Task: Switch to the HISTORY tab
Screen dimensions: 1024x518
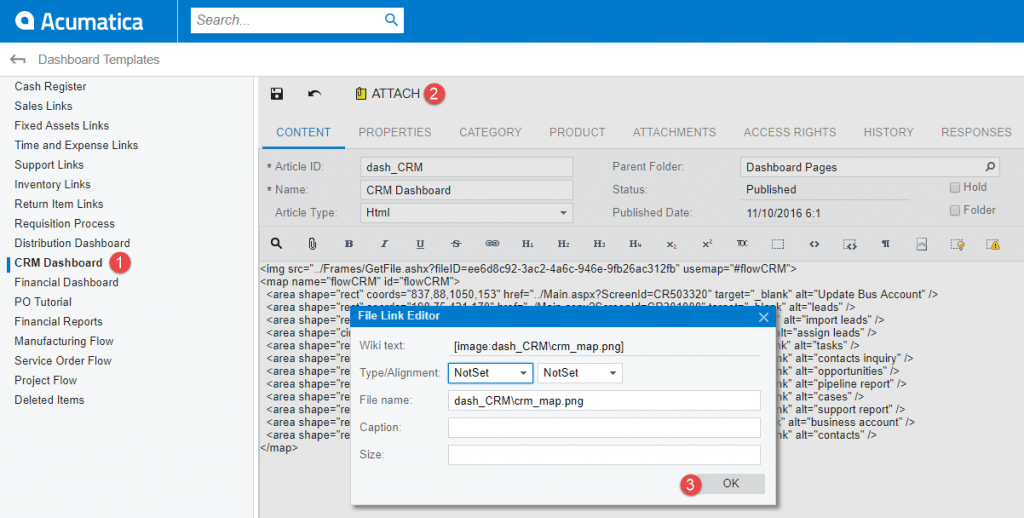Action: (x=888, y=133)
